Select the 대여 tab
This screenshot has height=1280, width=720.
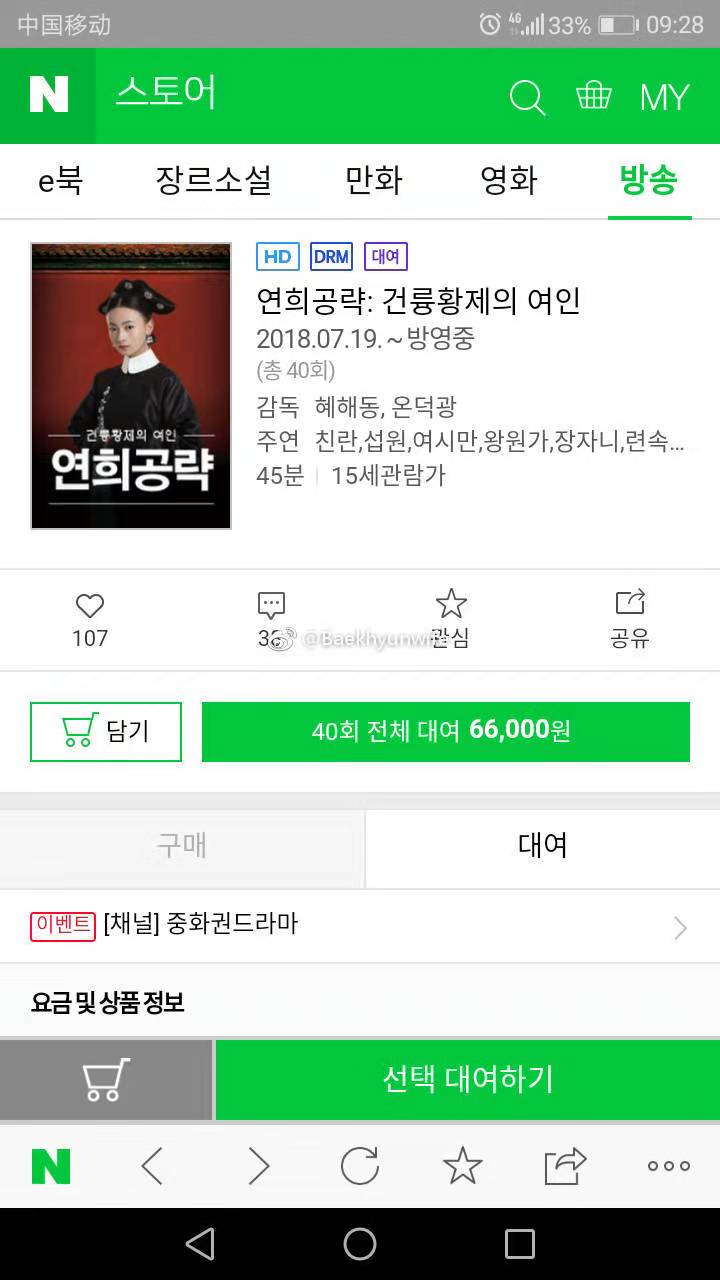543,846
